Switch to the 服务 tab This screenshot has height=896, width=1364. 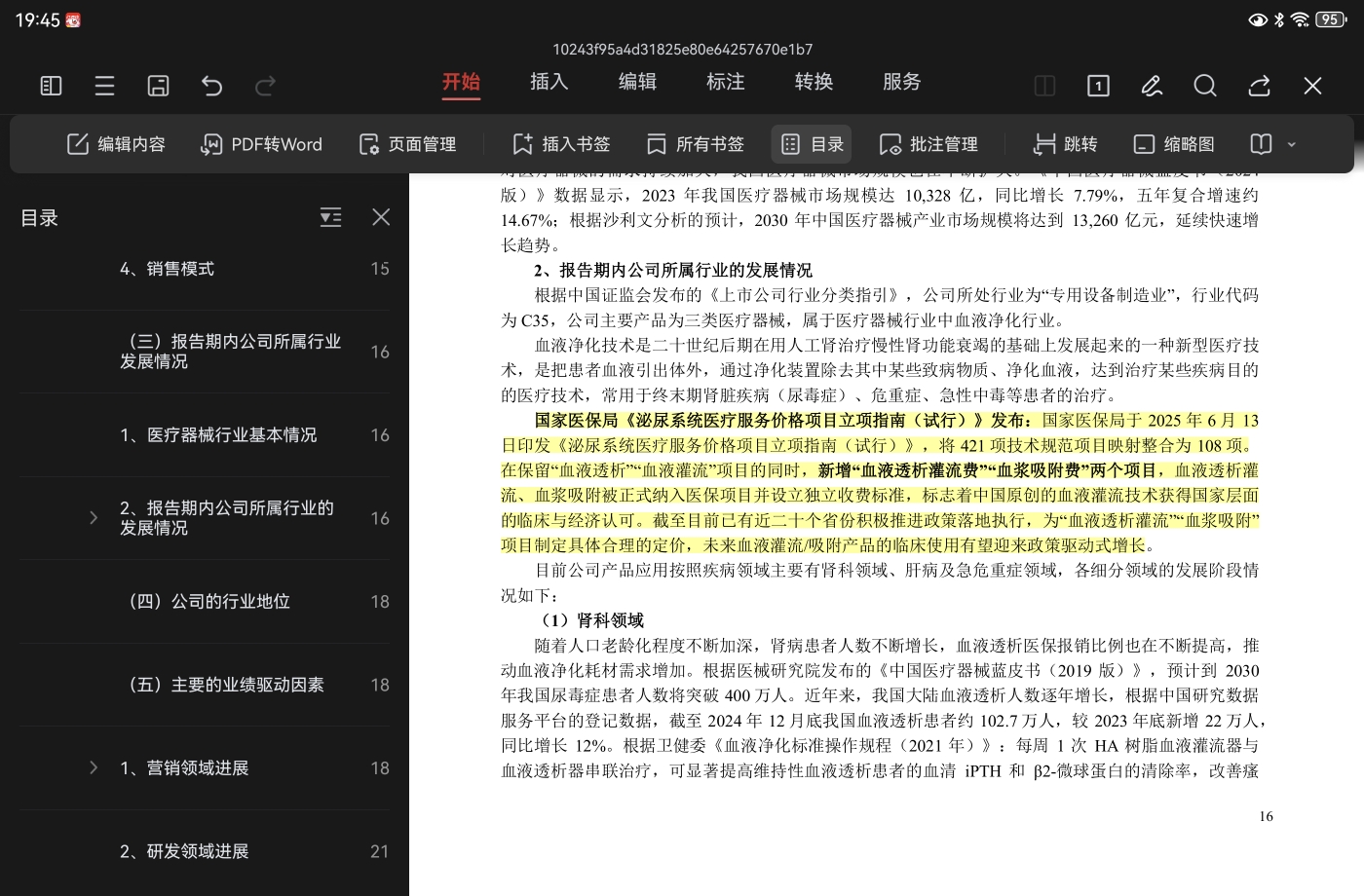902,82
